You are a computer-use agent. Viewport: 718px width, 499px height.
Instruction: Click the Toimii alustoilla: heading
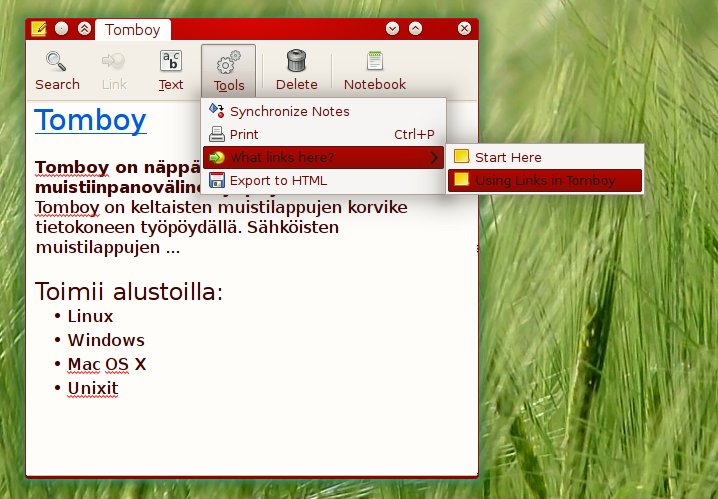pos(129,292)
